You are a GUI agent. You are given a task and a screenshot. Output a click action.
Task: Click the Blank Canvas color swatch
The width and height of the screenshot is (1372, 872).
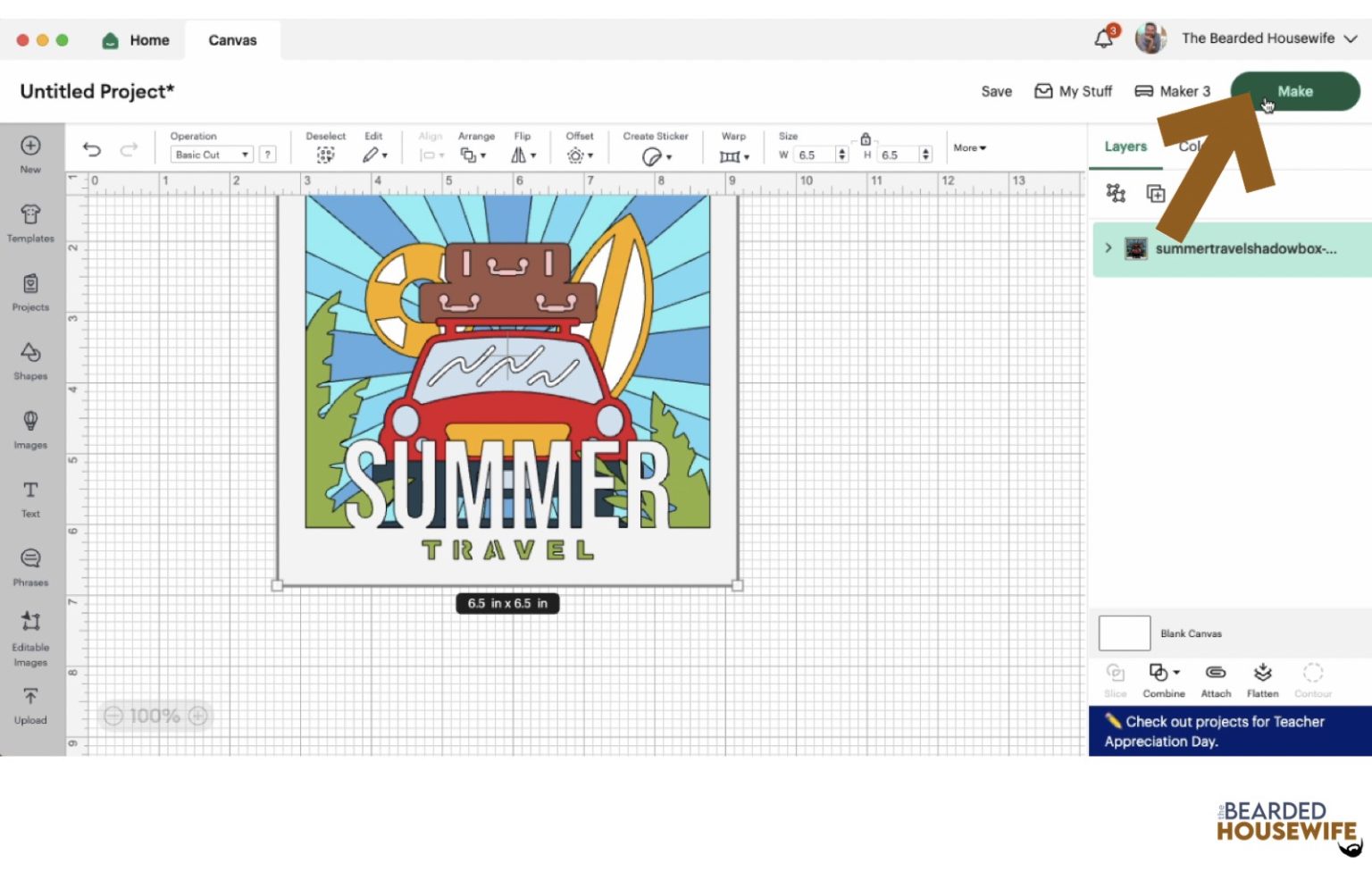pos(1124,633)
